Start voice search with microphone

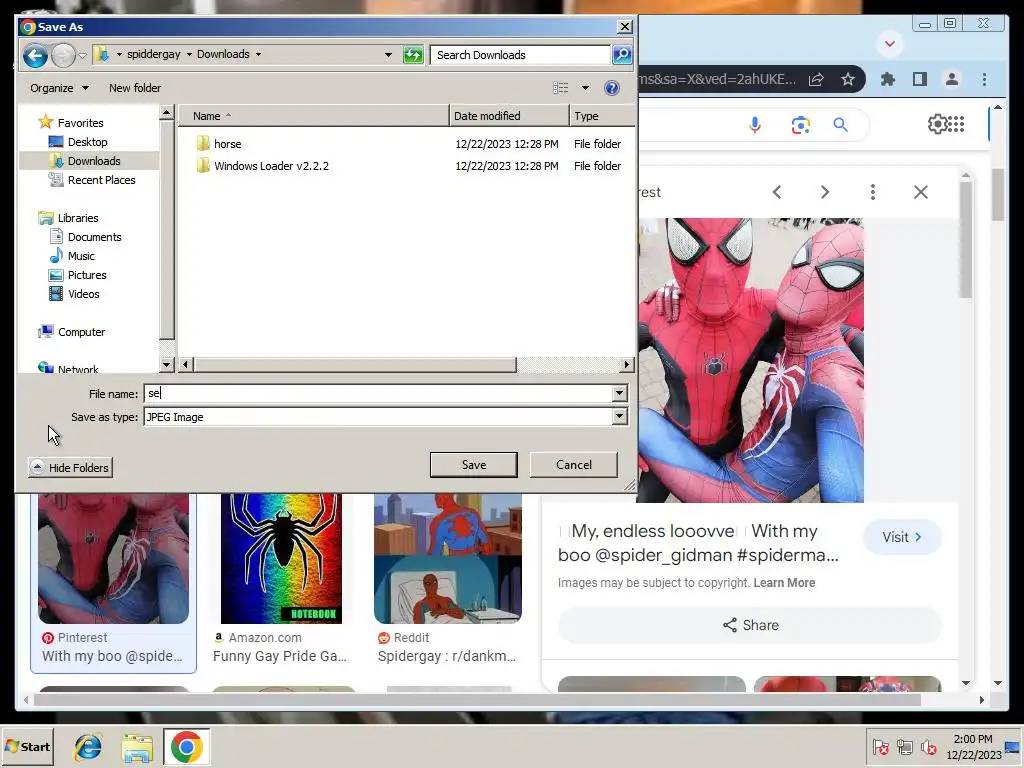(x=754, y=124)
